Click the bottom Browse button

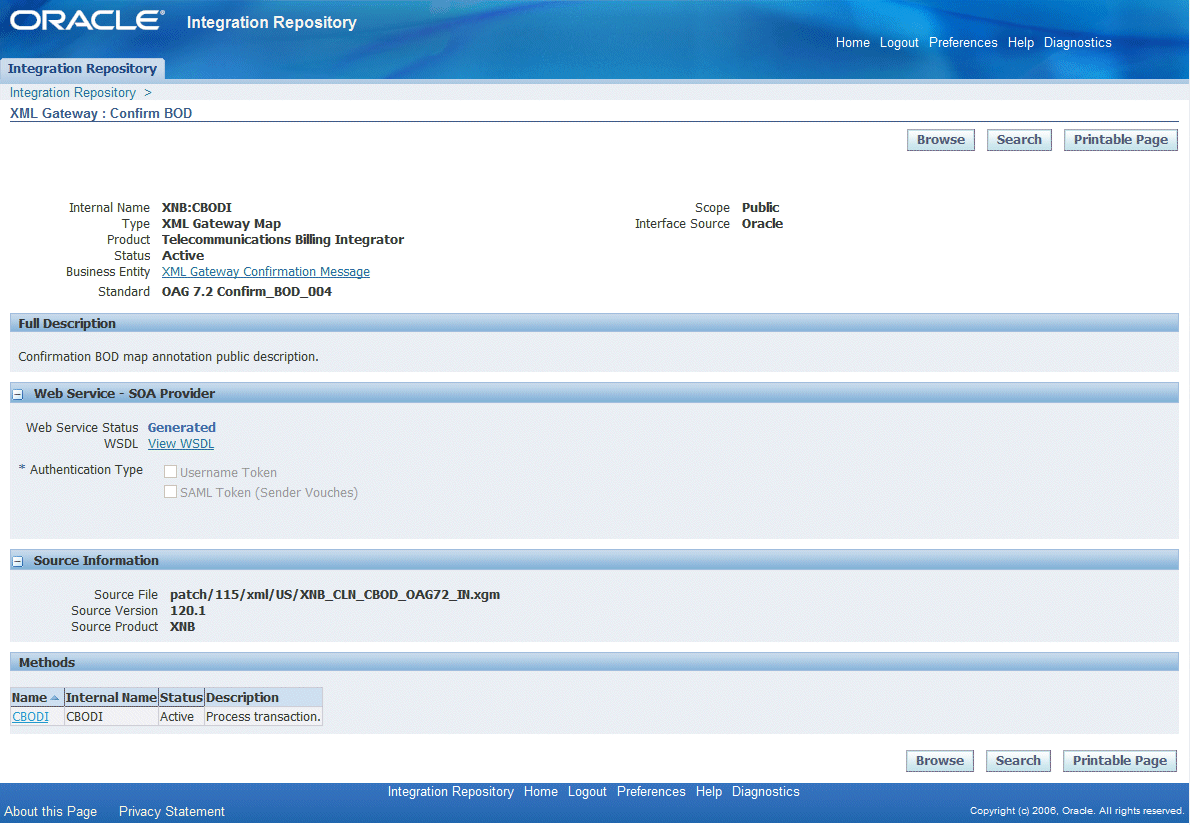point(940,760)
